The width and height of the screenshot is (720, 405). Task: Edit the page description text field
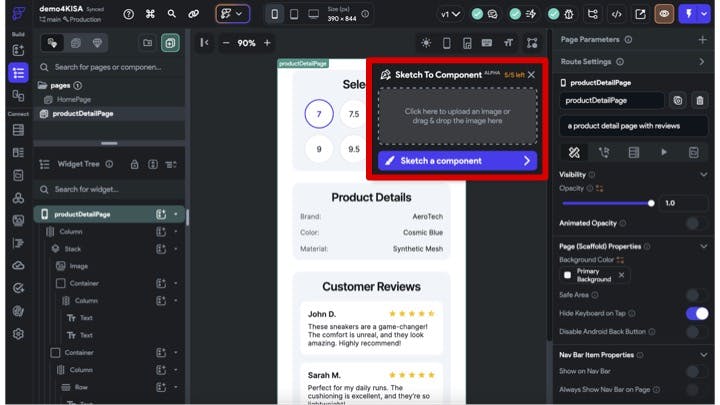tap(634, 126)
